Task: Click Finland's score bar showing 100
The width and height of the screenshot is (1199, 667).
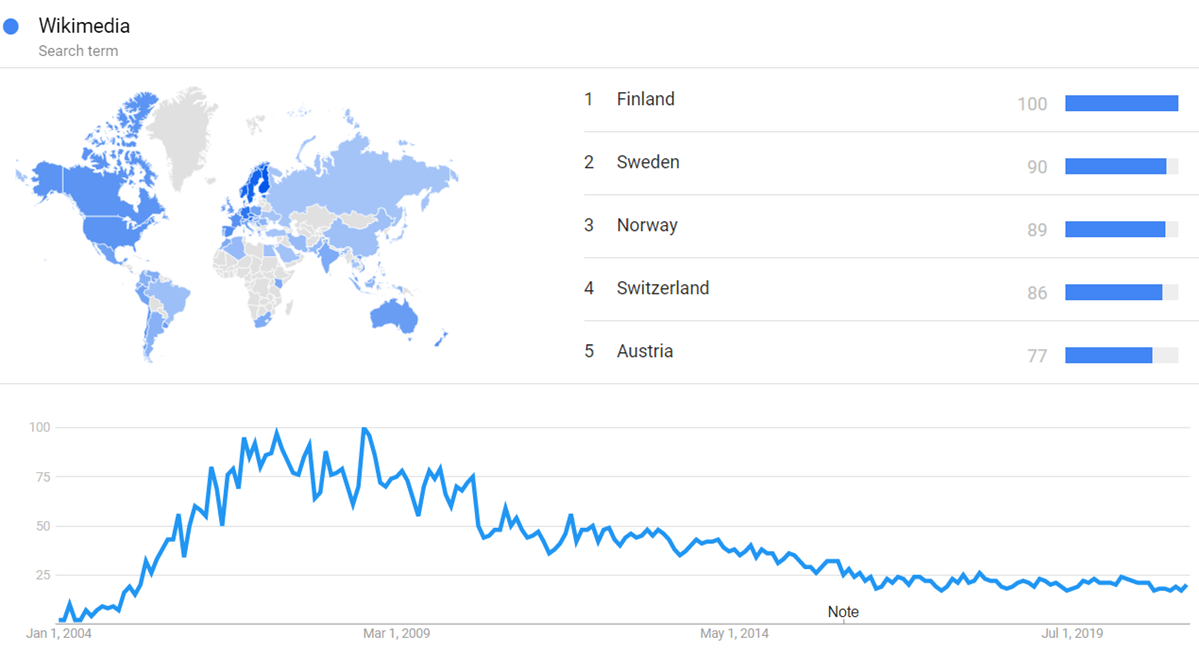Action: point(1121,103)
